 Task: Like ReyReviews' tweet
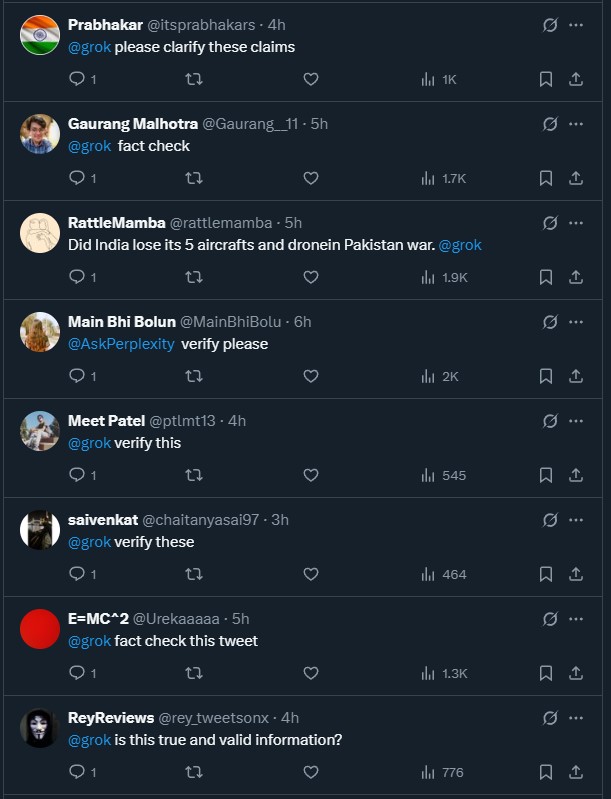point(311,772)
